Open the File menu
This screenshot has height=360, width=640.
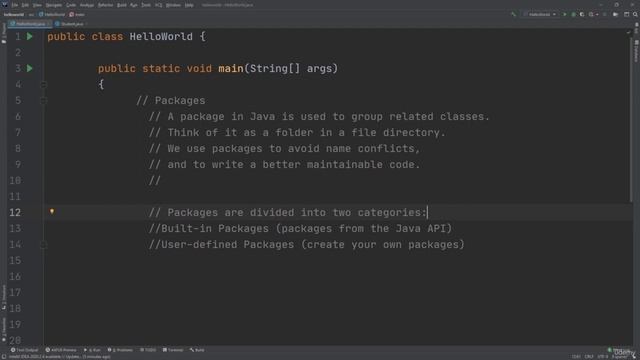click(x=15, y=5)
